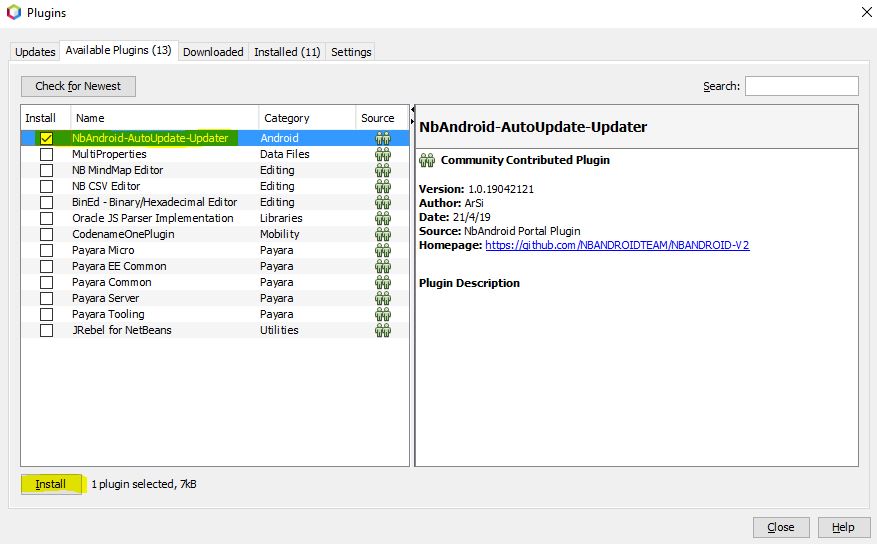Open Help for the Plugins dialog
The height and width of the screenshot is (544, 877).
[843, 527]
